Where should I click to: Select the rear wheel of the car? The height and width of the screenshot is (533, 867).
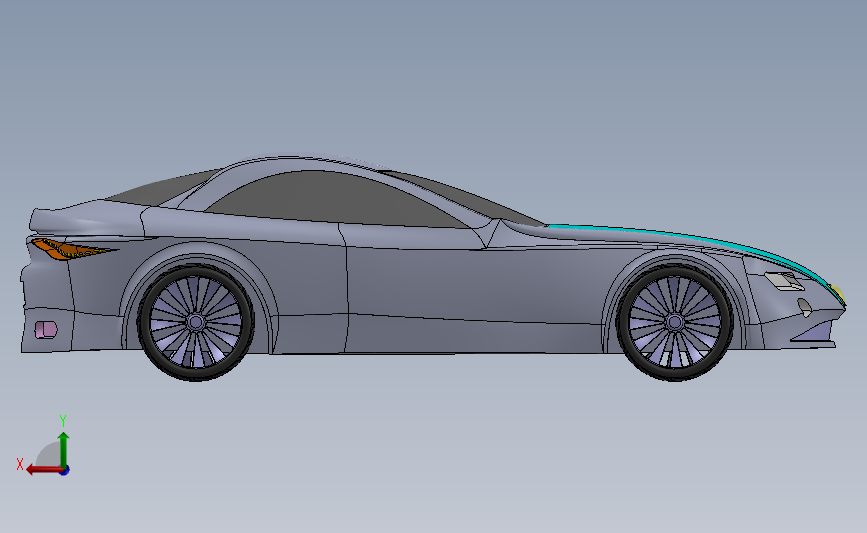195,322
